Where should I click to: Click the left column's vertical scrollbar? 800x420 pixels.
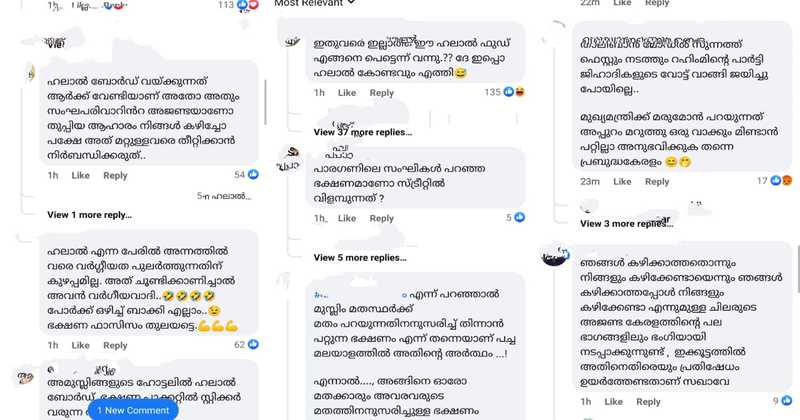(265, 102)
